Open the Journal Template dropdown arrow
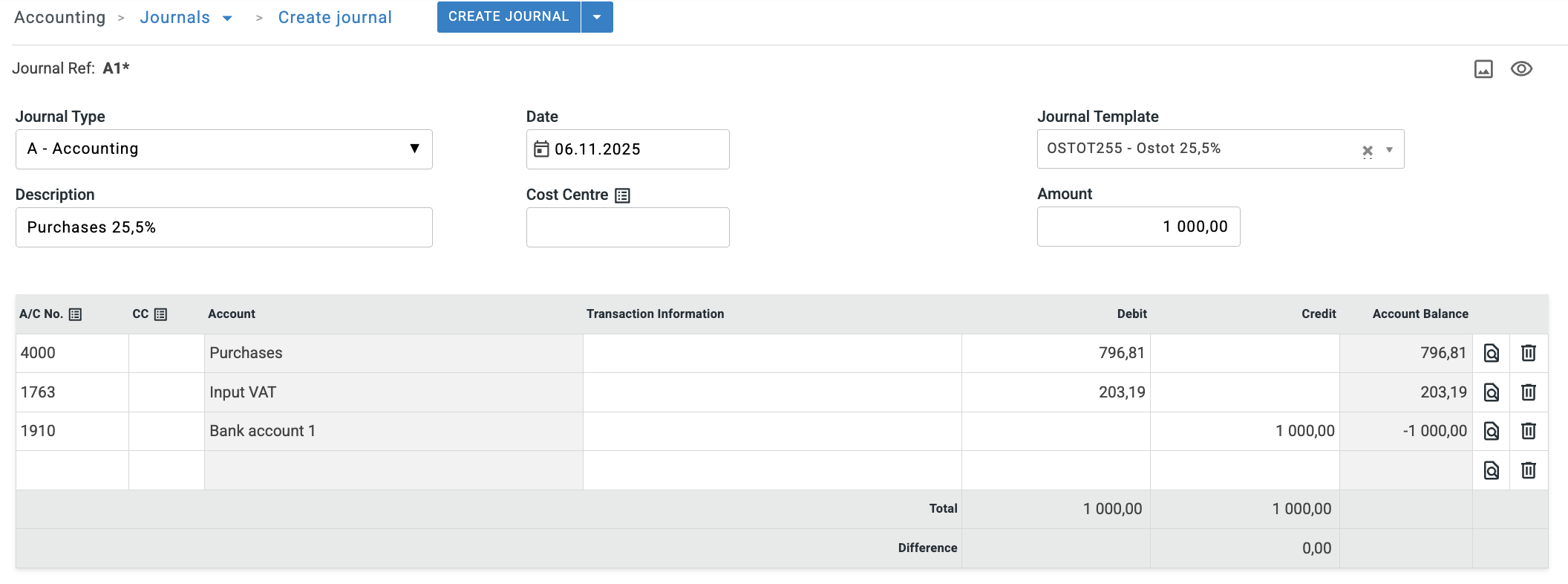The width and height of the screenshot is (1568, 584). pyautogui.click(x=1389, y=150)
